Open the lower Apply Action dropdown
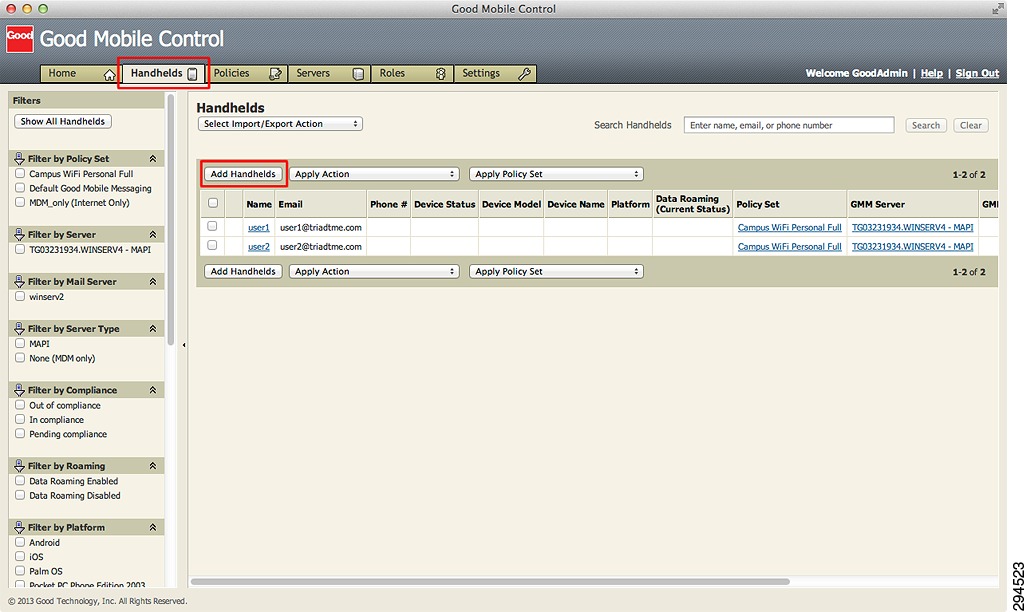 [x=374, y=272]
